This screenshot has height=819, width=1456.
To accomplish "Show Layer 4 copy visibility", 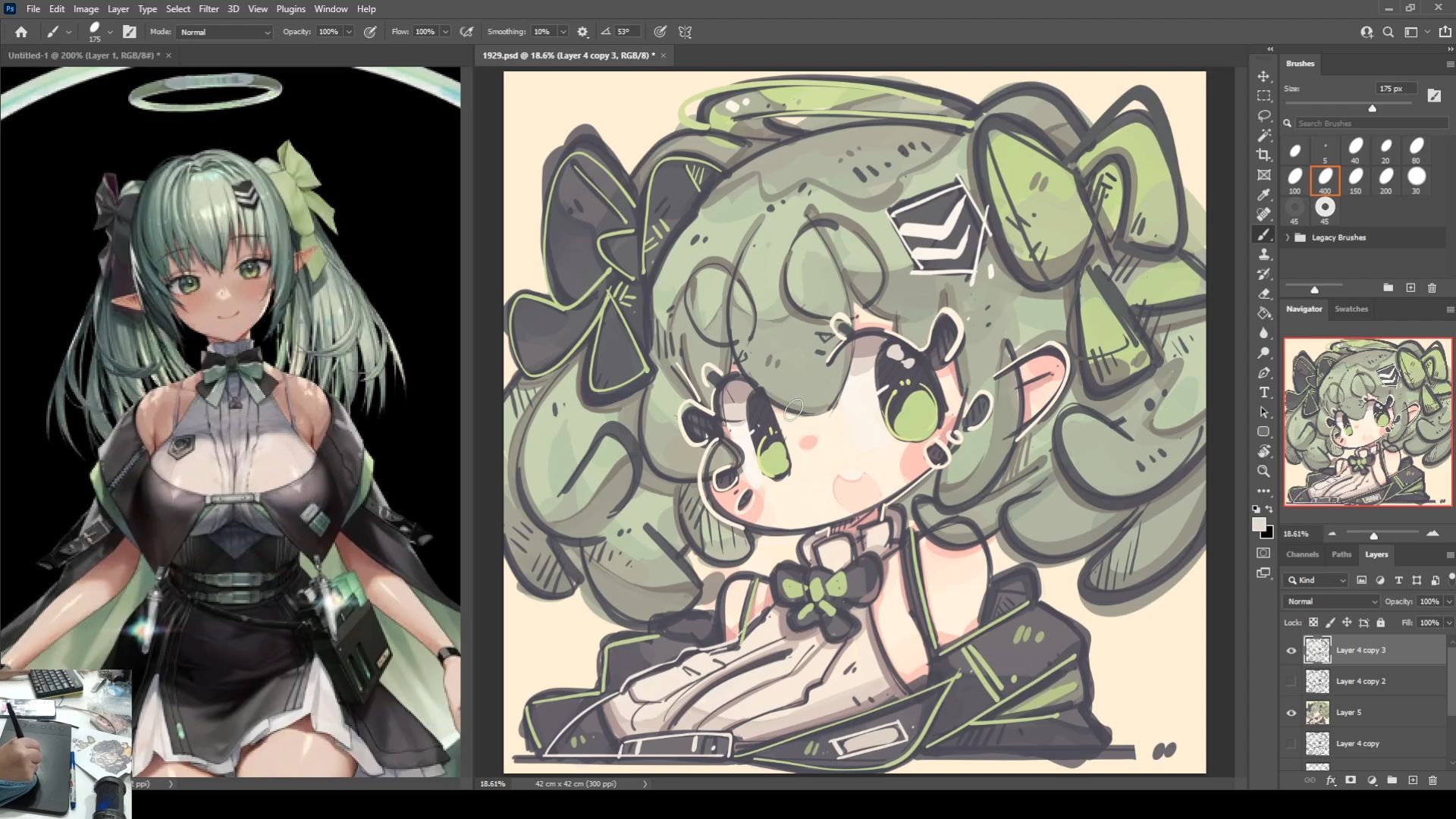I will coord(1291,744).
